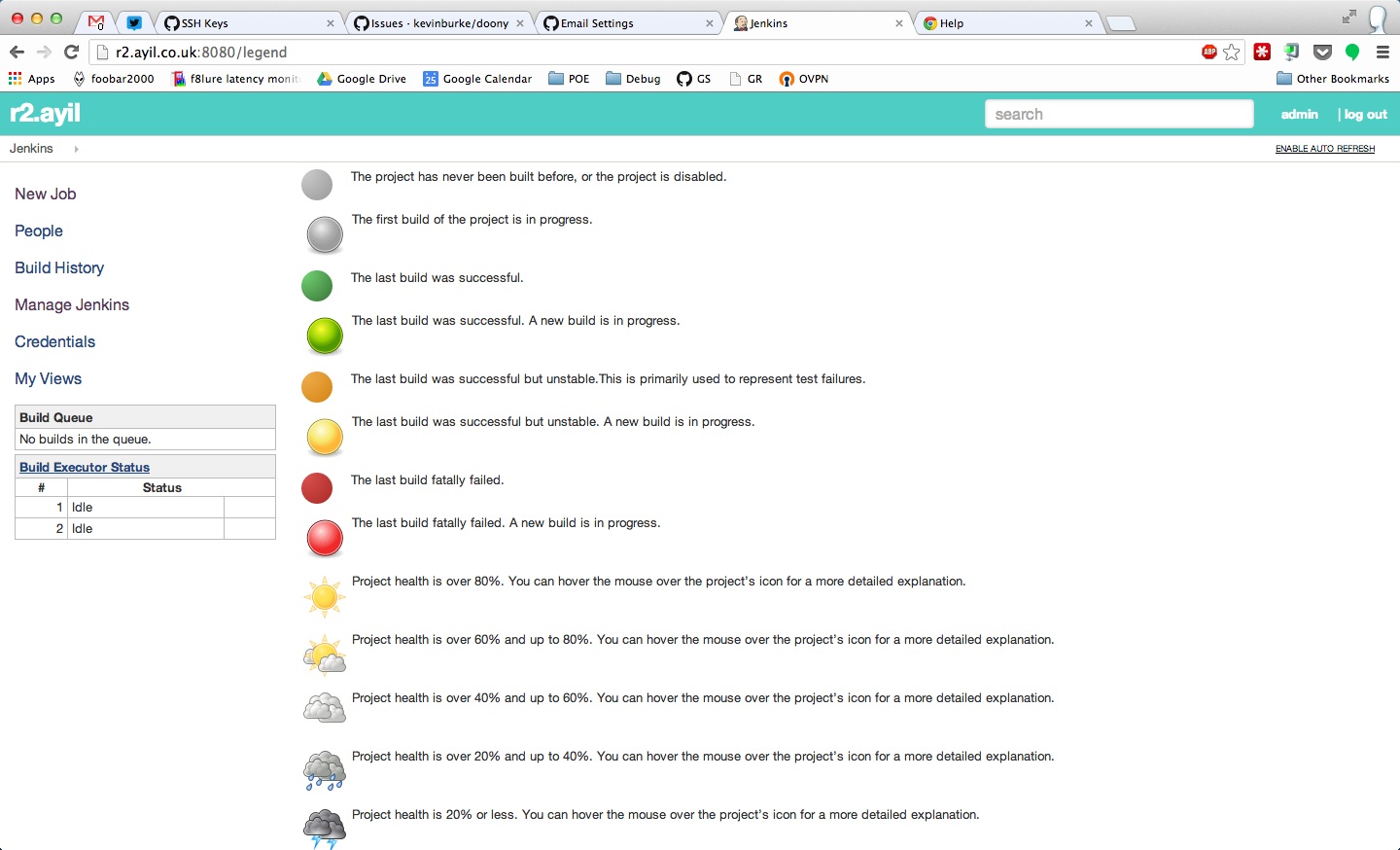Click the yellow unstable in-progress ball
The height and width of the screenshot is (850, 1400).
pos(325,438)
